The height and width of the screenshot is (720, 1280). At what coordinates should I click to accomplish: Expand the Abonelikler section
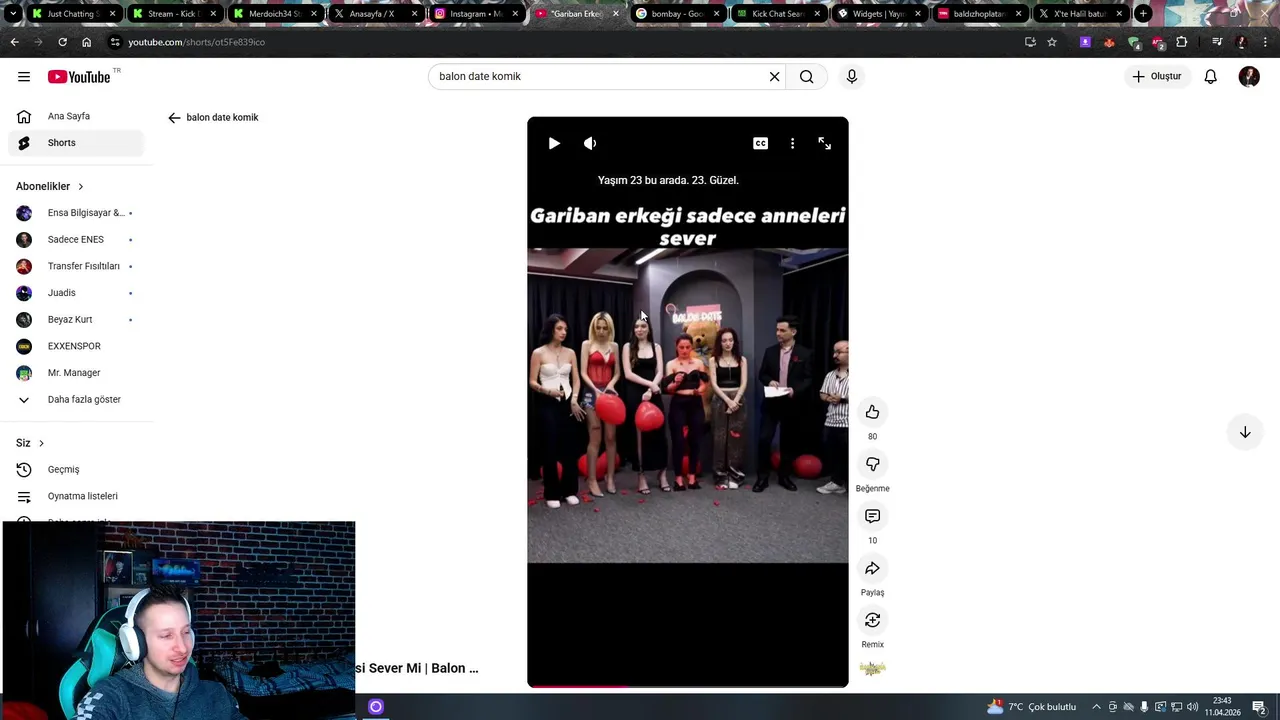tap(50, 186)
